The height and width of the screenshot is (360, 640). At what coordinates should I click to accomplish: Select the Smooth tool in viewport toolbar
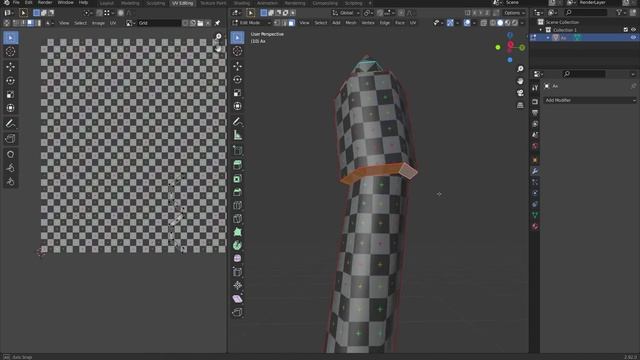tap(238, 258)
